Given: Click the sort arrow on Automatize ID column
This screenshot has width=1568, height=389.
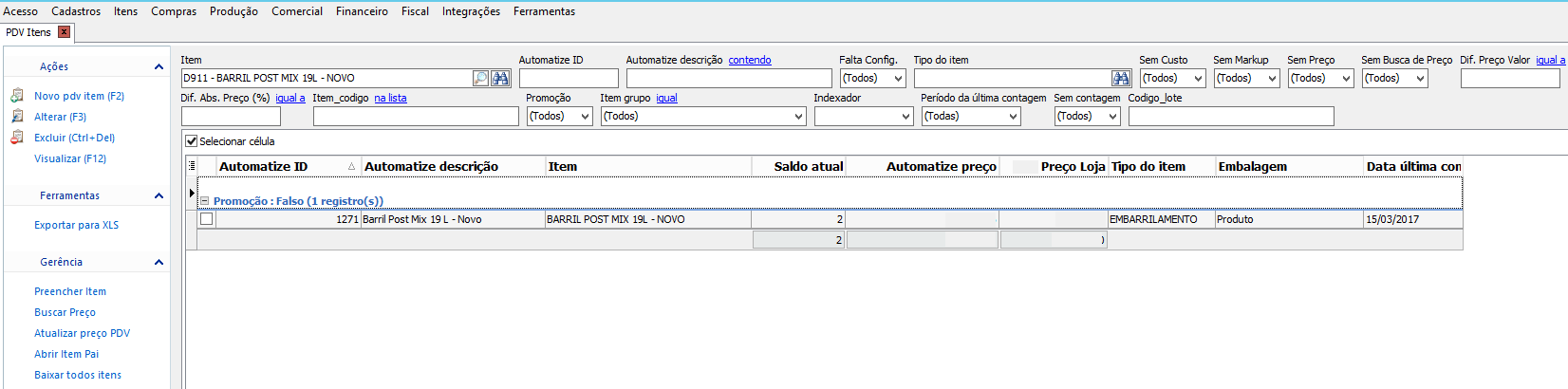Looking at the screenshot, I should pos(351,167).
